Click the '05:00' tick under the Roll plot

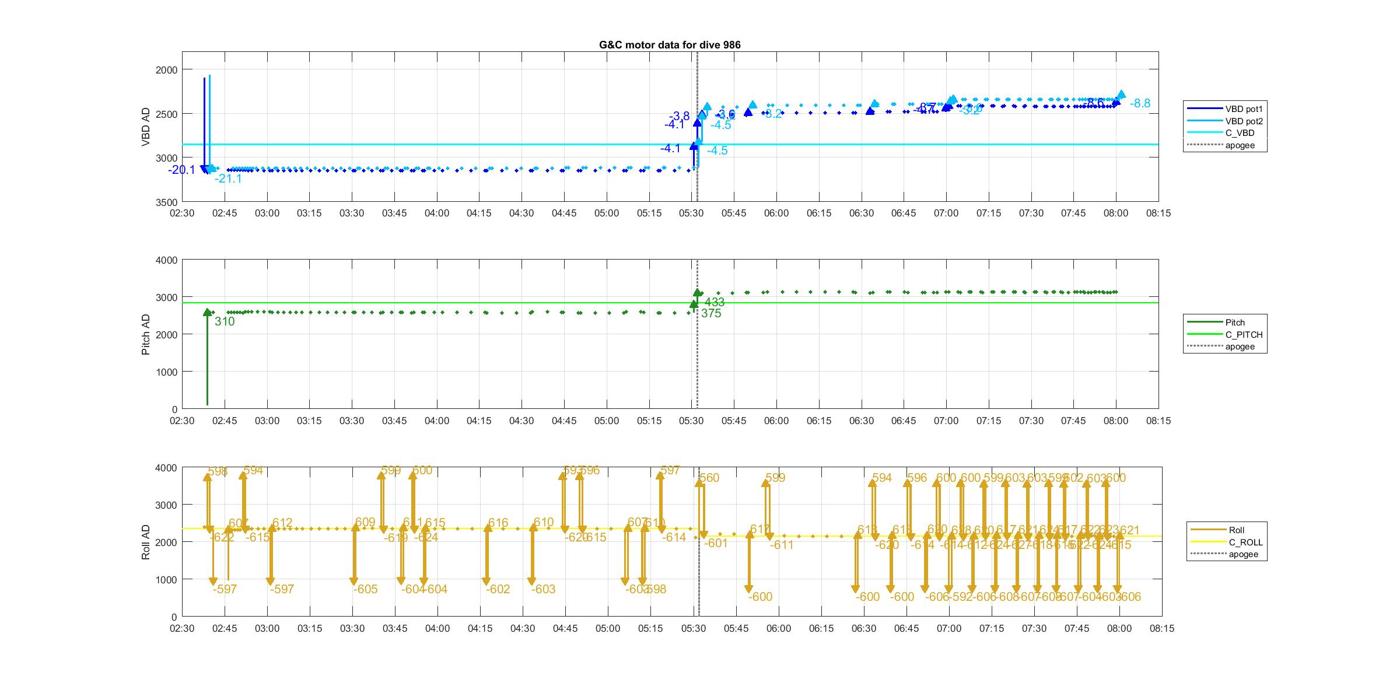pyautogui.click(x=608, y=628)
